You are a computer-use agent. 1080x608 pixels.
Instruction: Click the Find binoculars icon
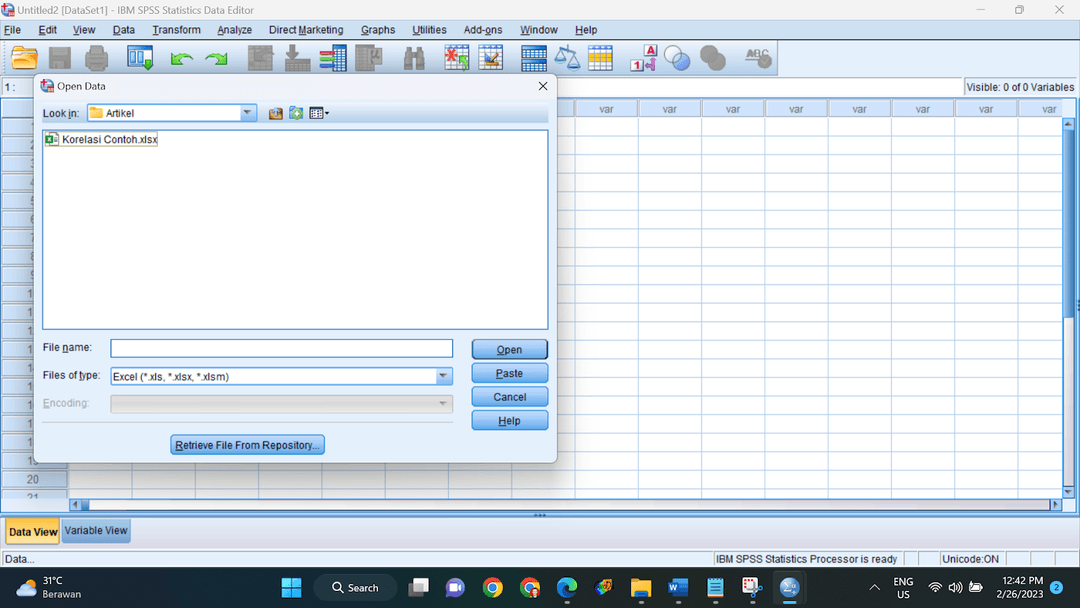click(x=414, y=59)
